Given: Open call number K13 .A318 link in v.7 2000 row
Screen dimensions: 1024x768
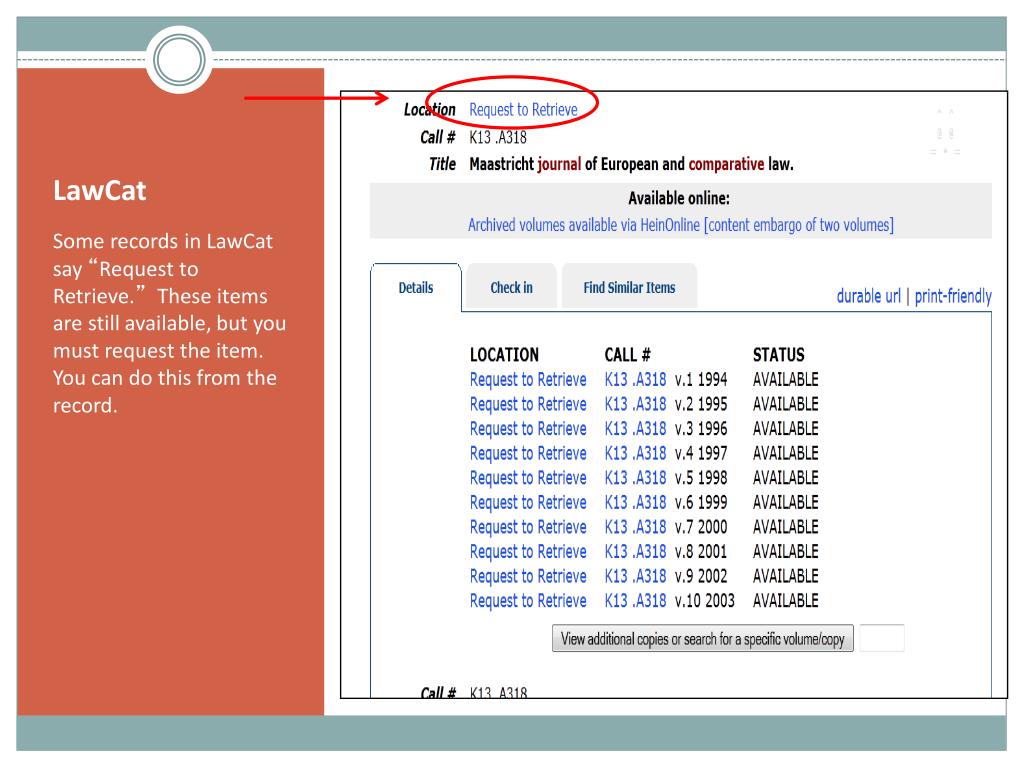Looking at the screenshot, I should (635, 527).
